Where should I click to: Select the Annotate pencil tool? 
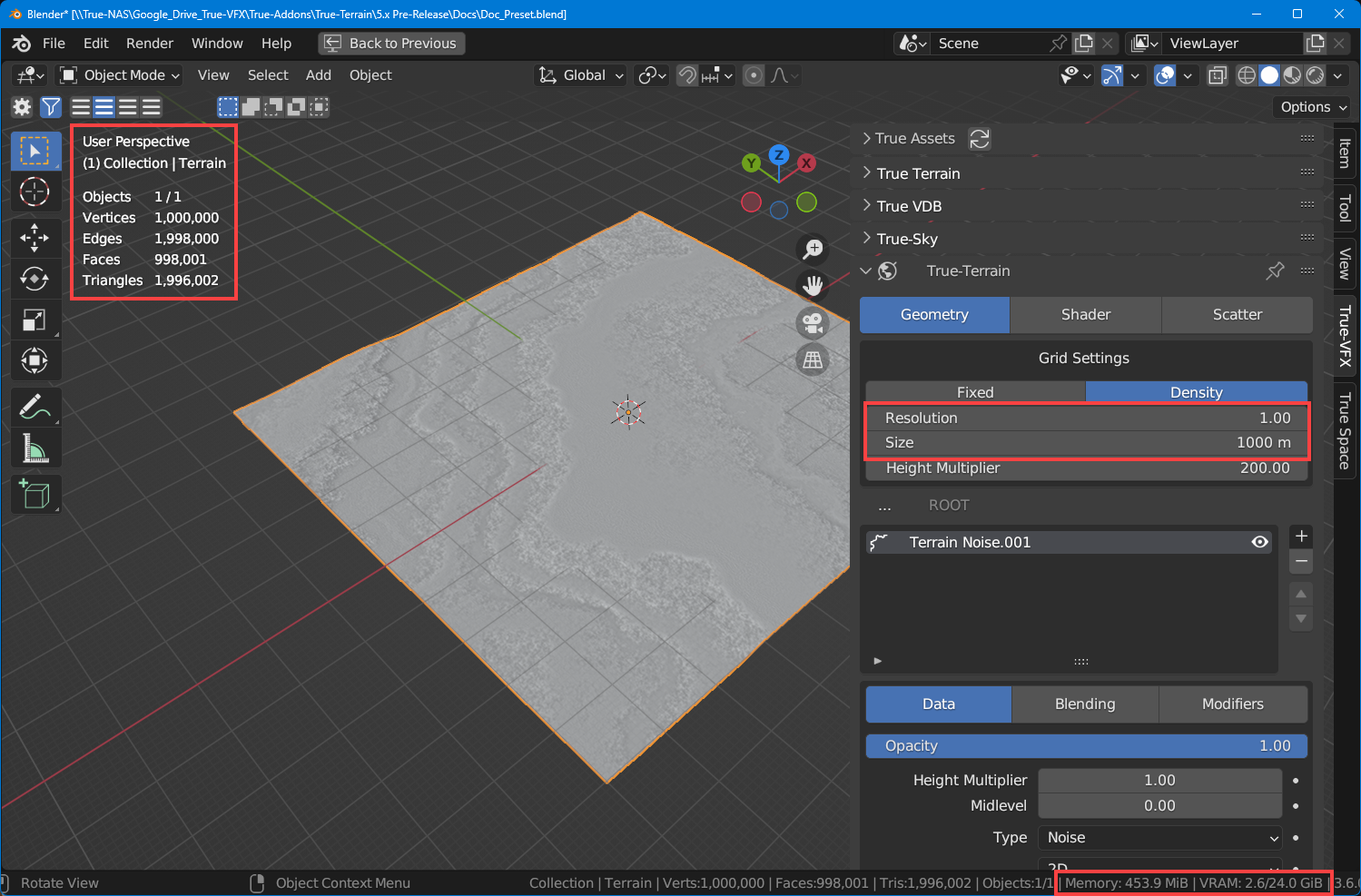35,408
